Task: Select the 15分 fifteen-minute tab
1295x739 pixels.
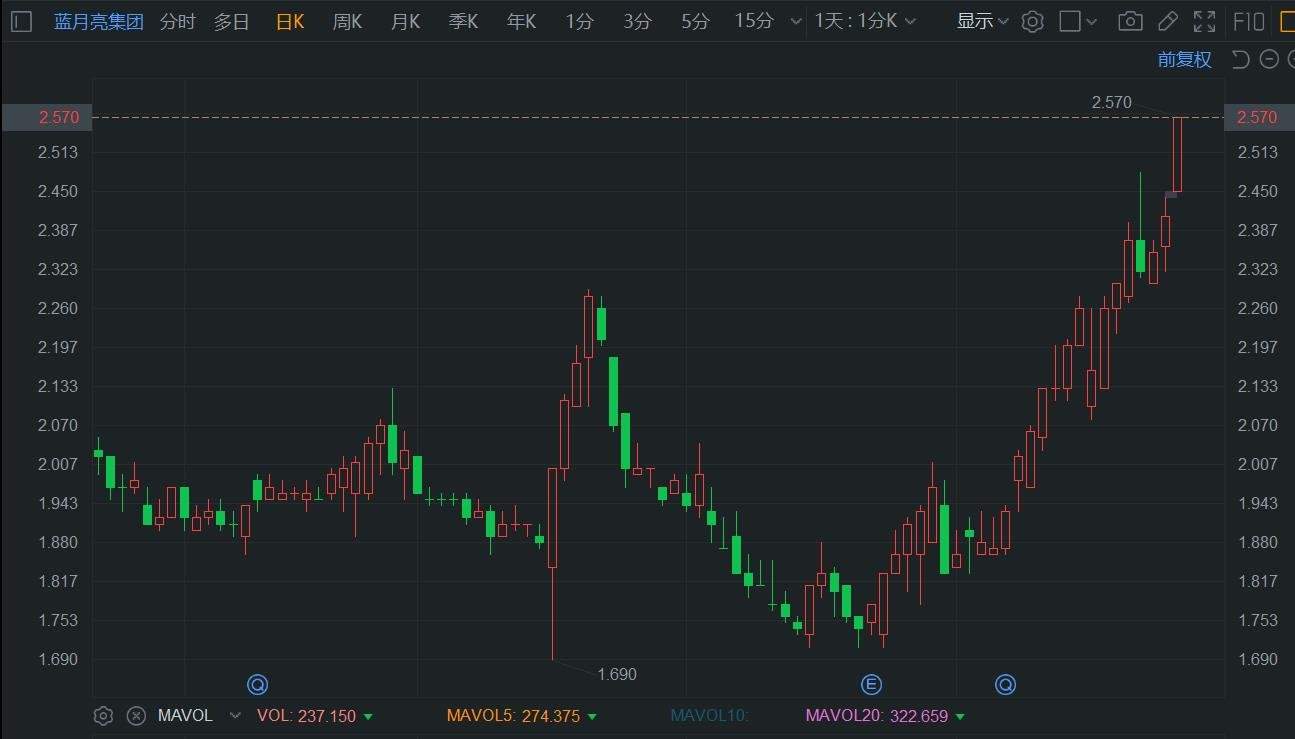Action: coord(754,21)
